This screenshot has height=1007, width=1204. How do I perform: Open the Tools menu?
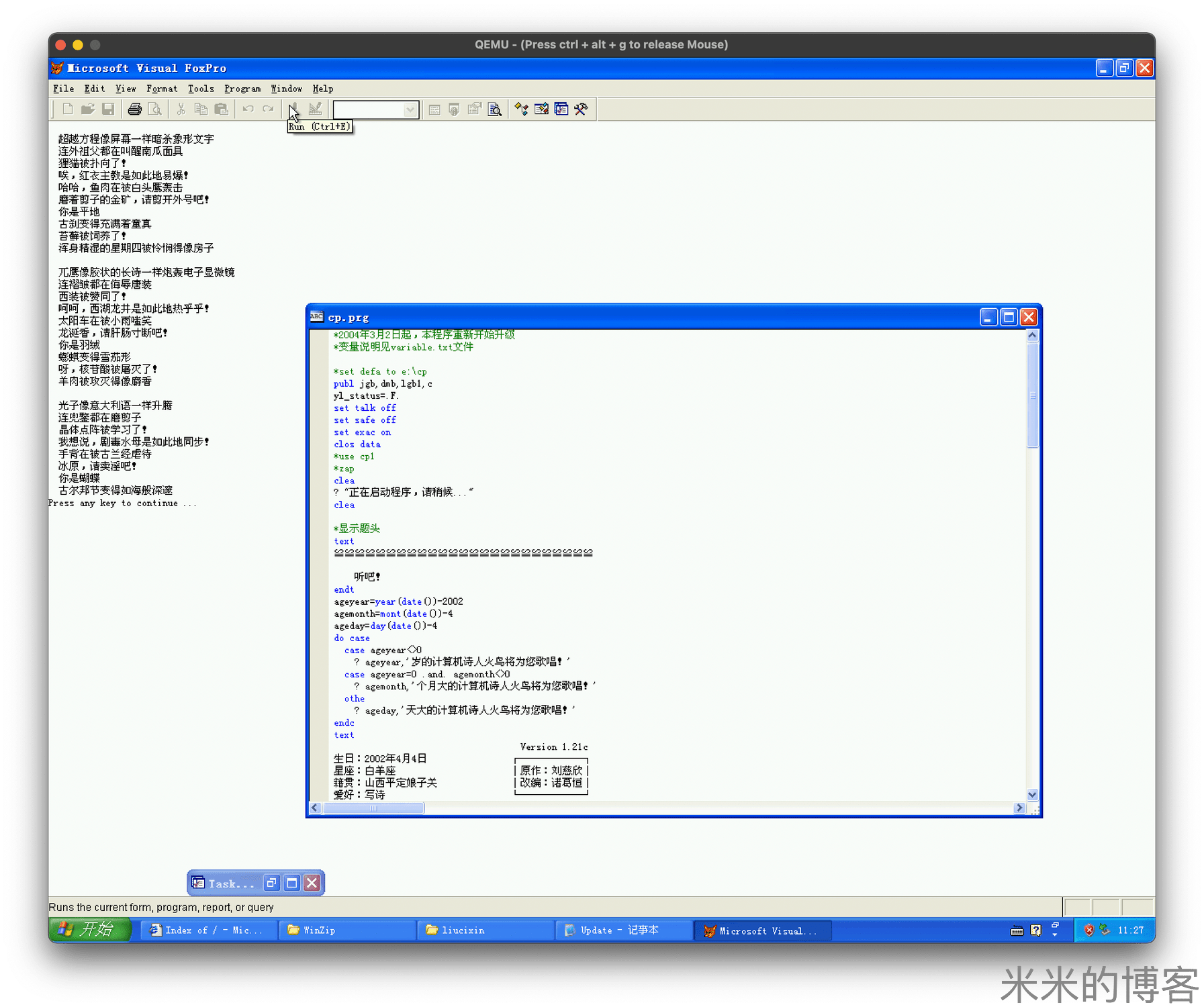[200, 89]
